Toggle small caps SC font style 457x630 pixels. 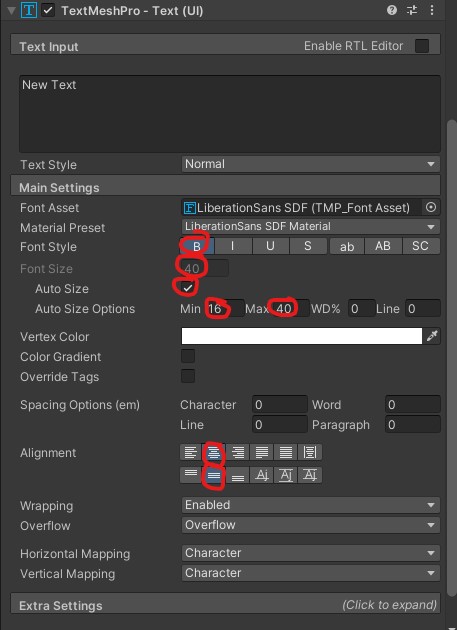point(420,246)
